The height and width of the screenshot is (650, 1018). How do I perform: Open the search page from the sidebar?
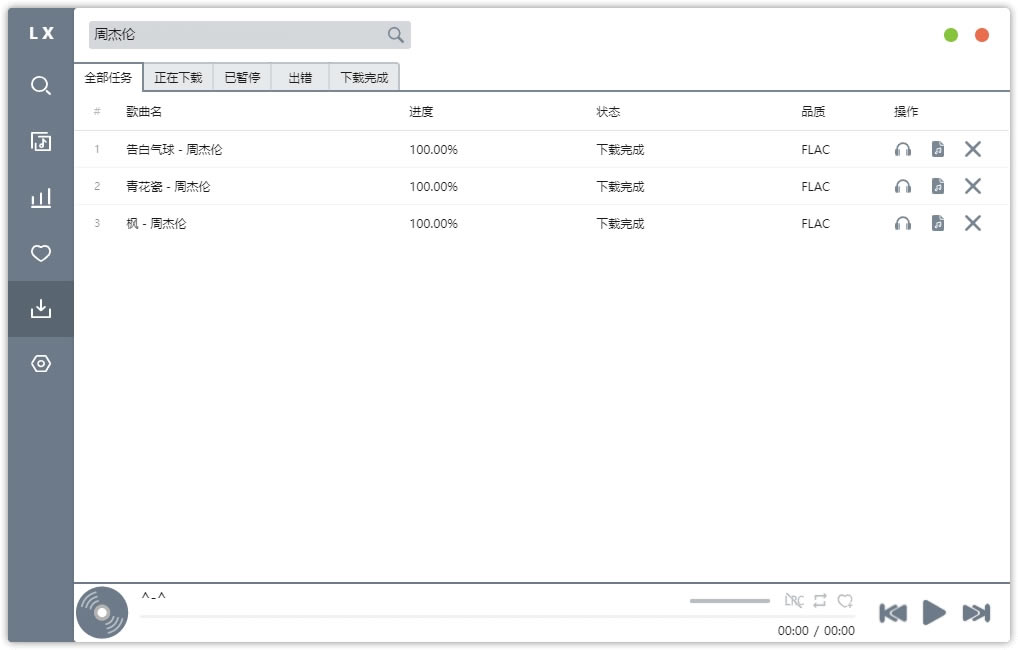40,86
